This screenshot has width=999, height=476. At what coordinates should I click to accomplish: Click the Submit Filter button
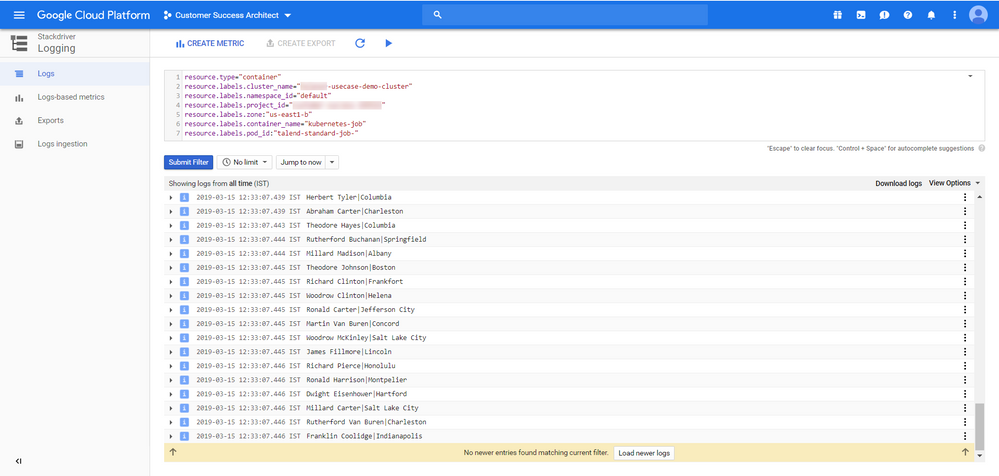click(x=188, y=162)
